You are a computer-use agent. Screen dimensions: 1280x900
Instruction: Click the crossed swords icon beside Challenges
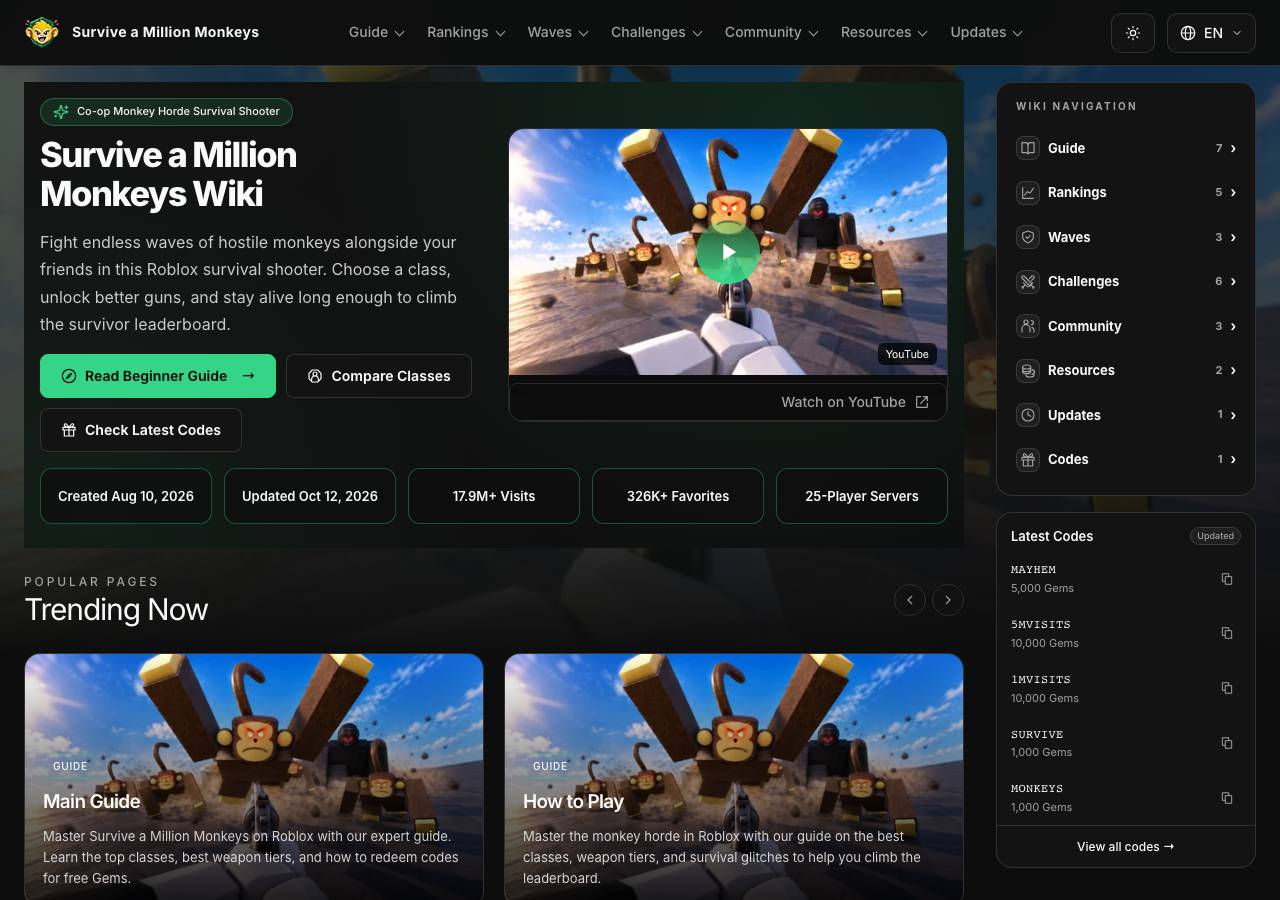(1028, 281)
